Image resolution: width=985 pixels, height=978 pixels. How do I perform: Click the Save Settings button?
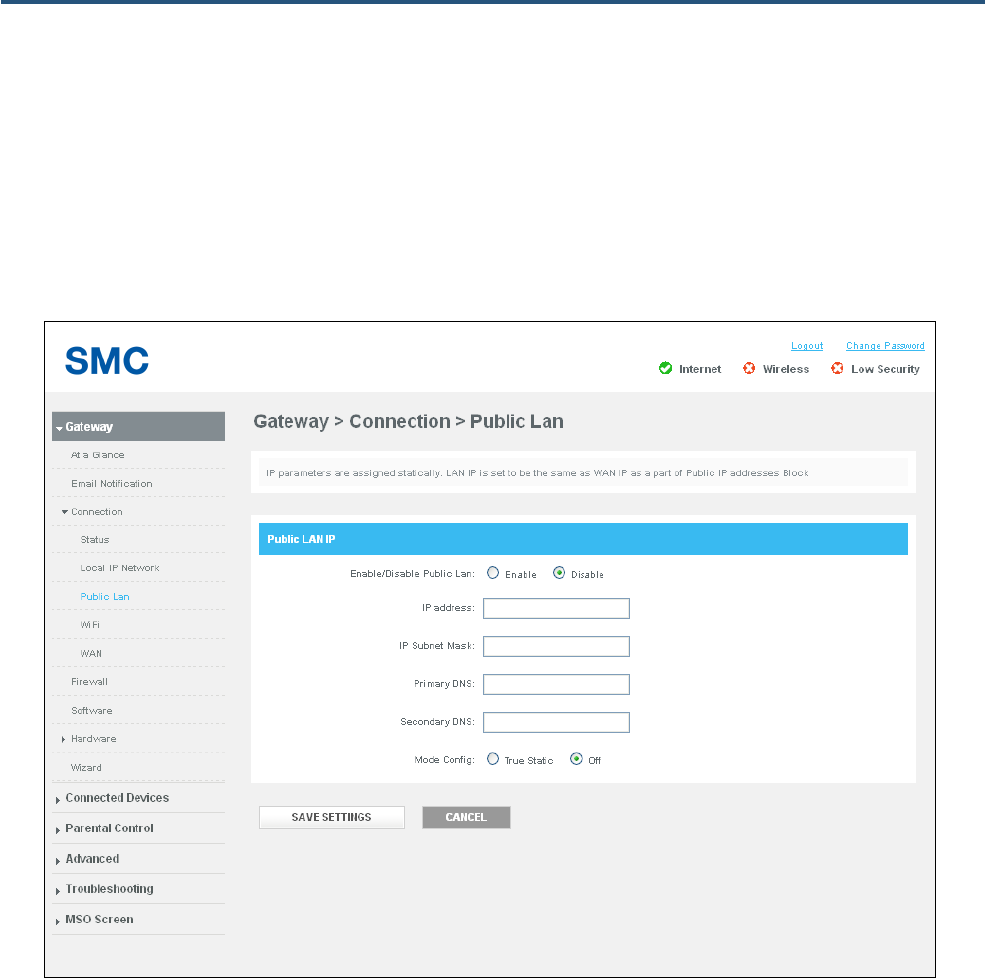(332, 817)
